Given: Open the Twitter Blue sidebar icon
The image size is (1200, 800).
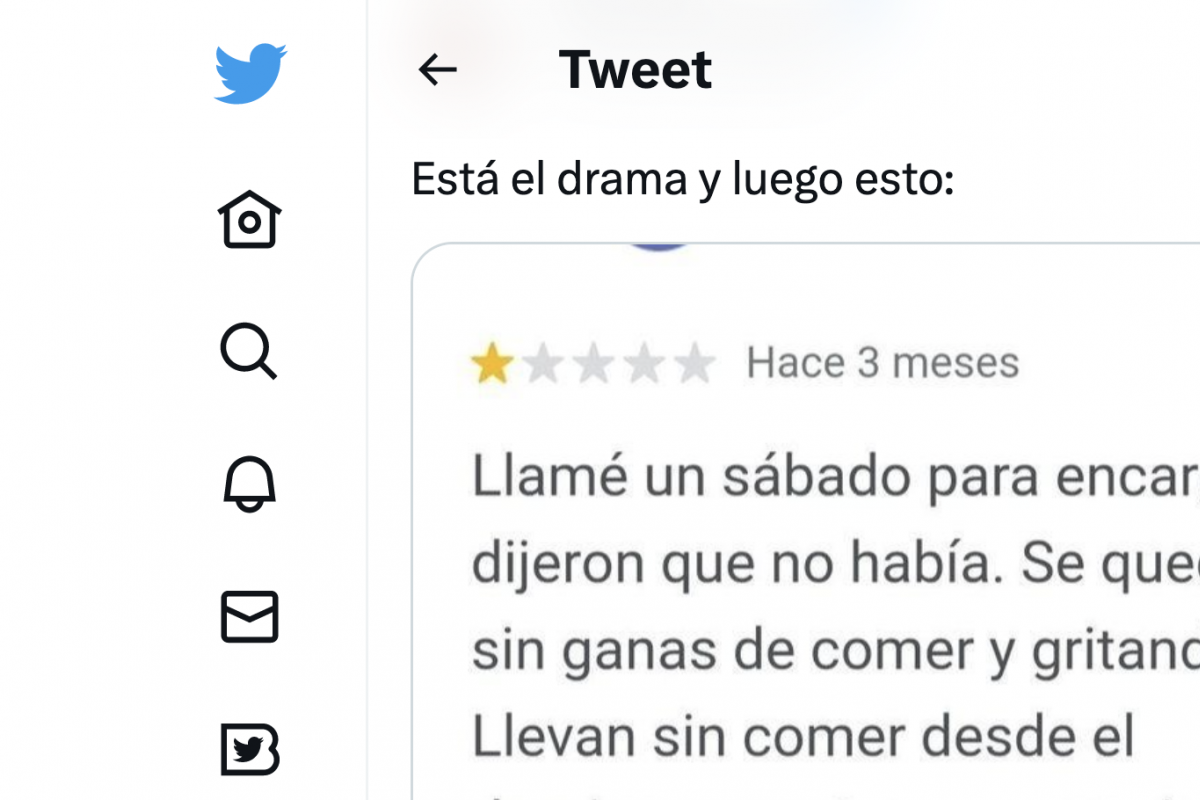Looking at the screenshot, I should click(x=249, y=748).
